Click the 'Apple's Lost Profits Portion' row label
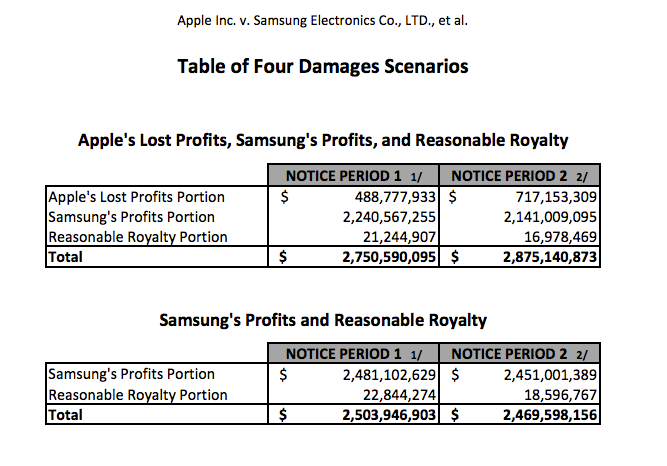Viewport: 667px width, 466px height. (x=137, y=197)
